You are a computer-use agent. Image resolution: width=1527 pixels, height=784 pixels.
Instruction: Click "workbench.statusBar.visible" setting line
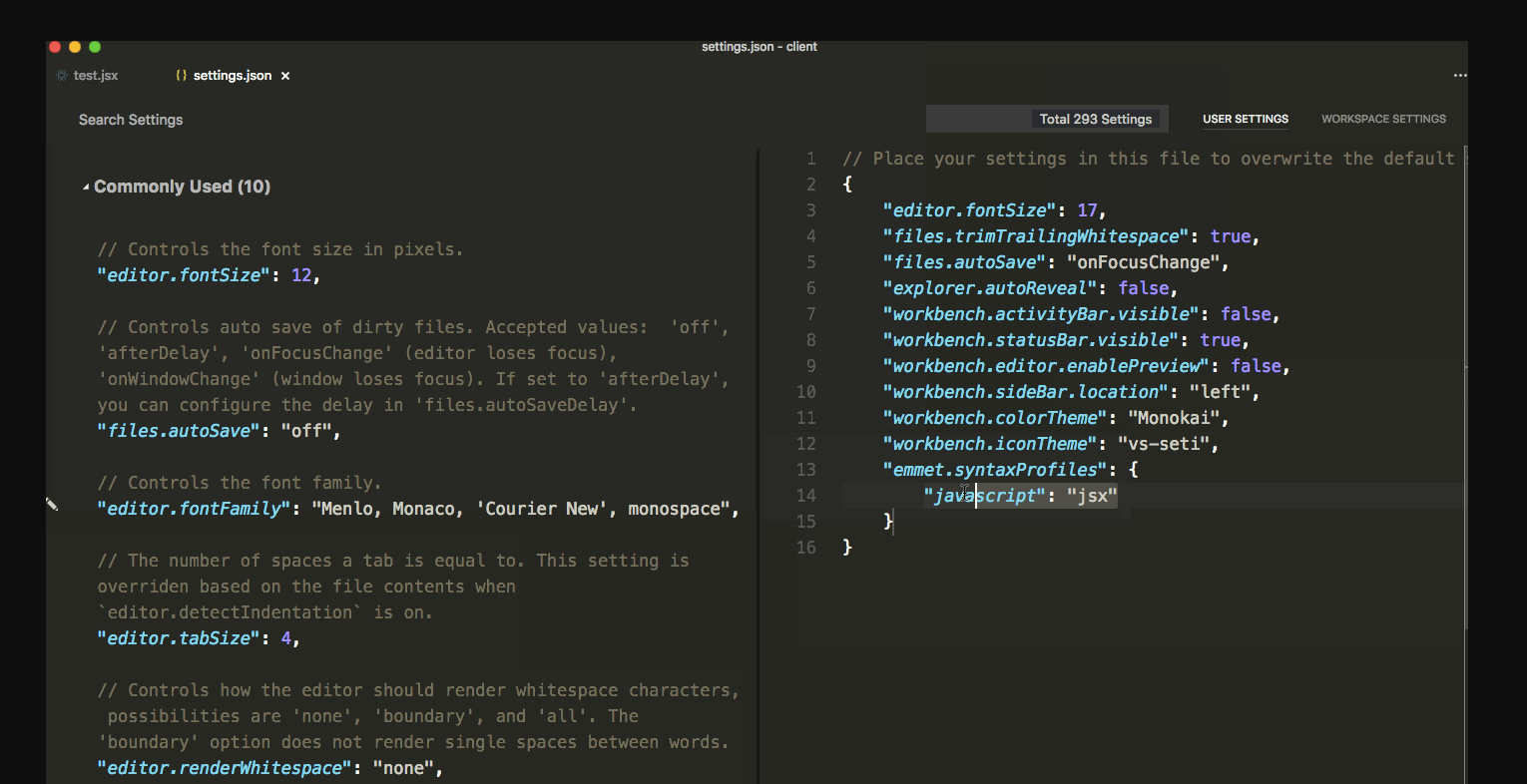click(1066, 340)
